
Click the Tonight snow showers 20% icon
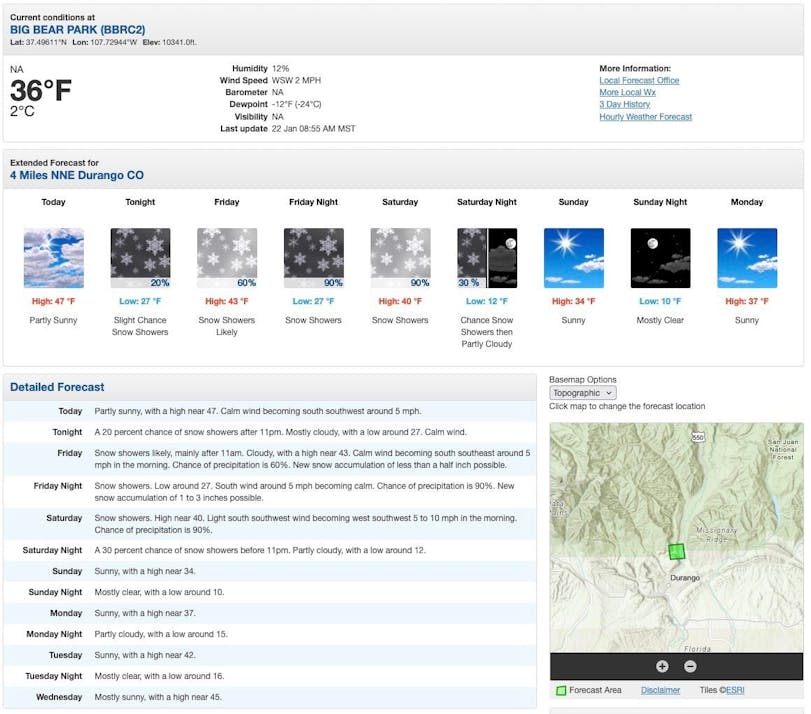pos(140,258)
